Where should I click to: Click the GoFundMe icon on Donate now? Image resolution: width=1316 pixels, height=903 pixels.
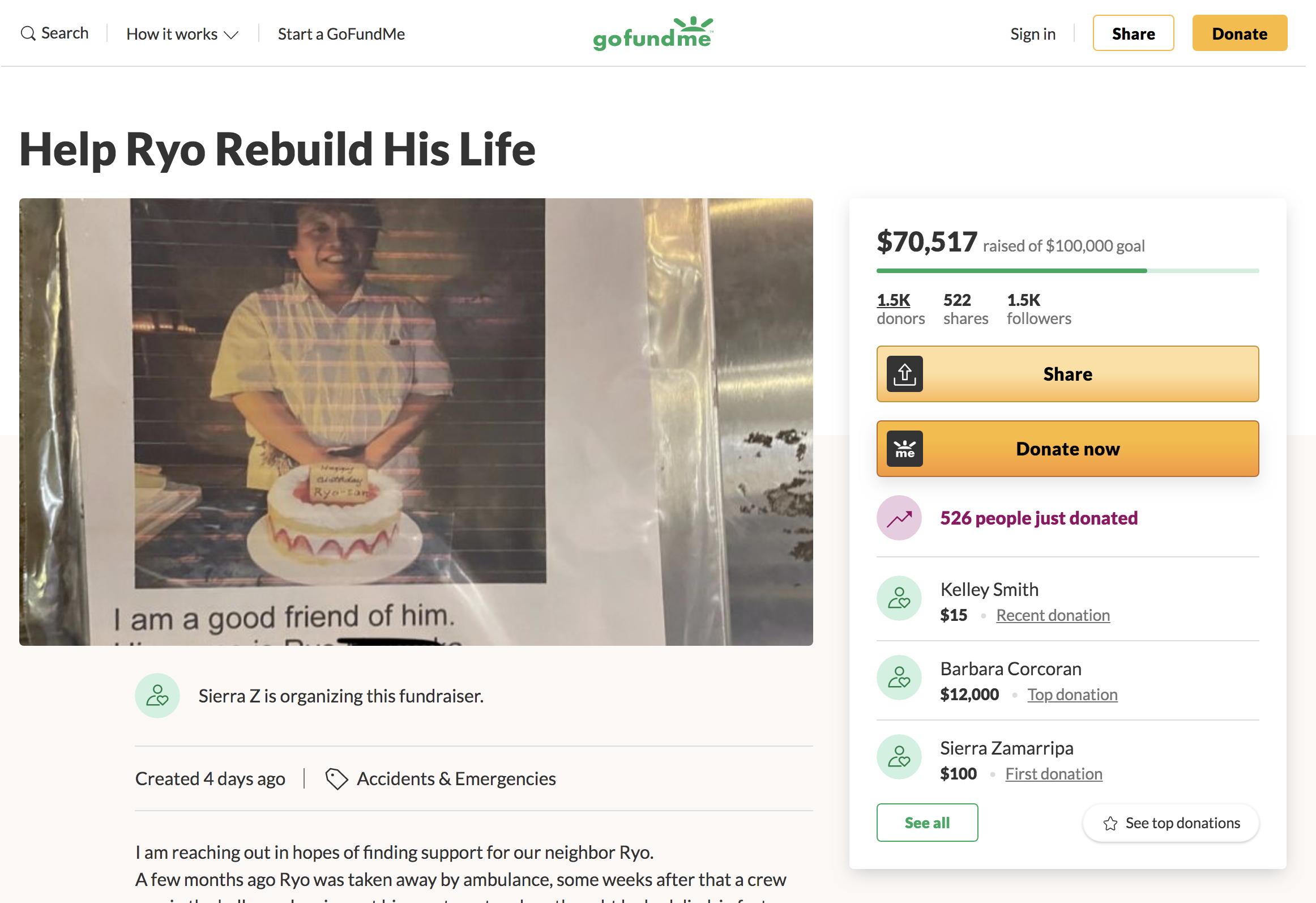click(x=904, y=449)
